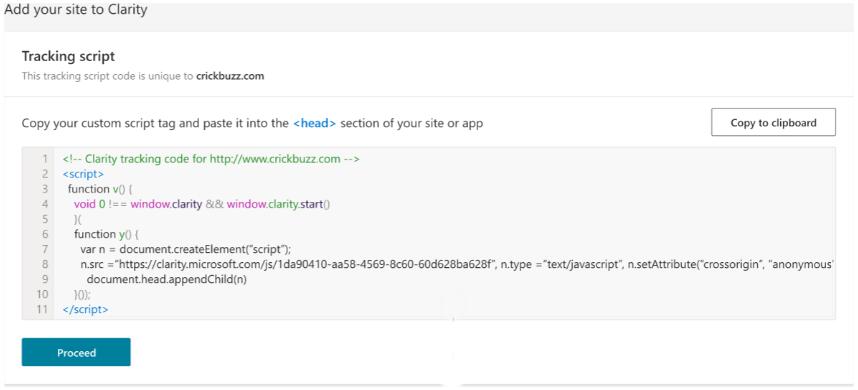858x390 pixels.
Task: Click the Tracking script heading
Action: pos(68,56)
